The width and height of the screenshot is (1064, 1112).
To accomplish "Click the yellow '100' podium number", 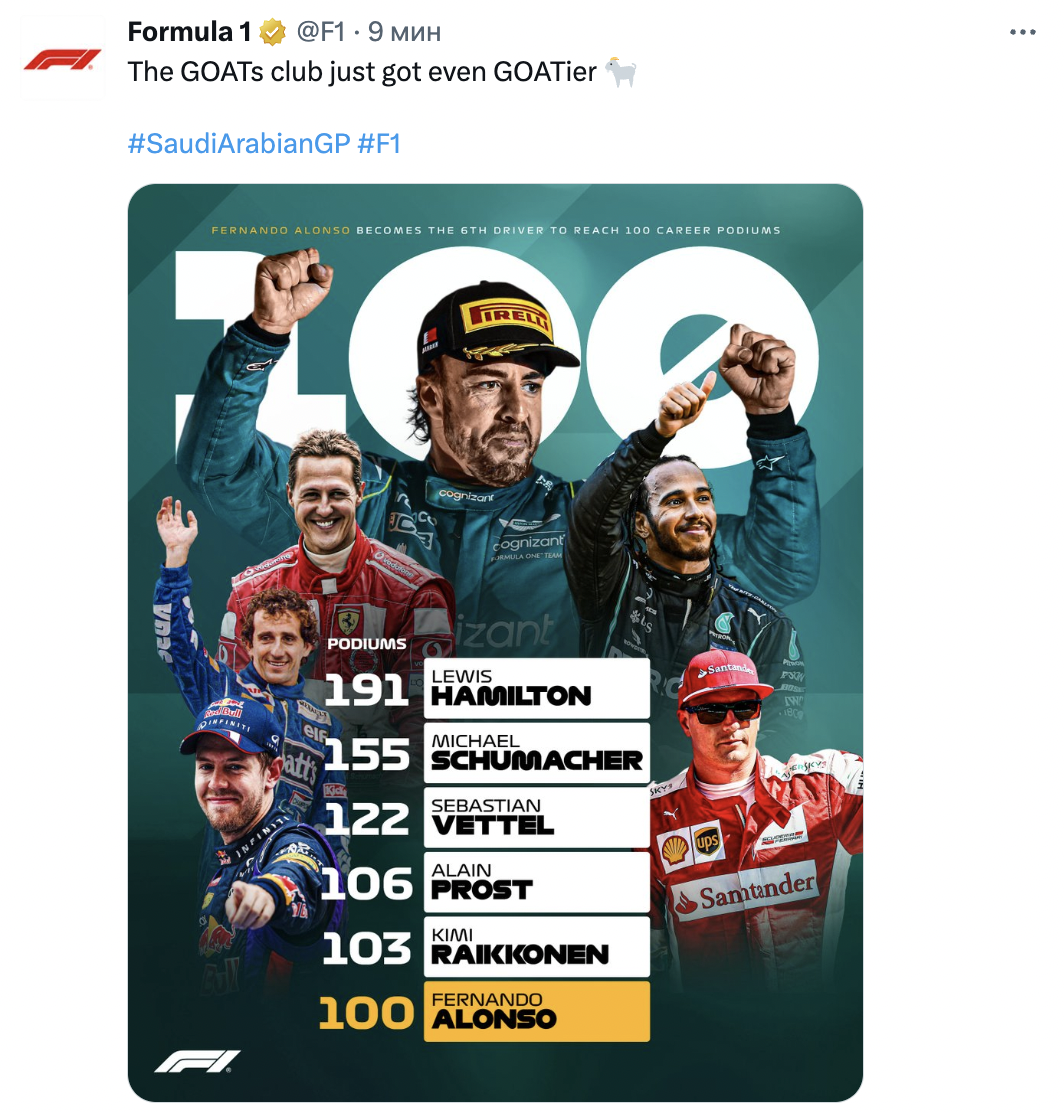I will [365, 1013].
